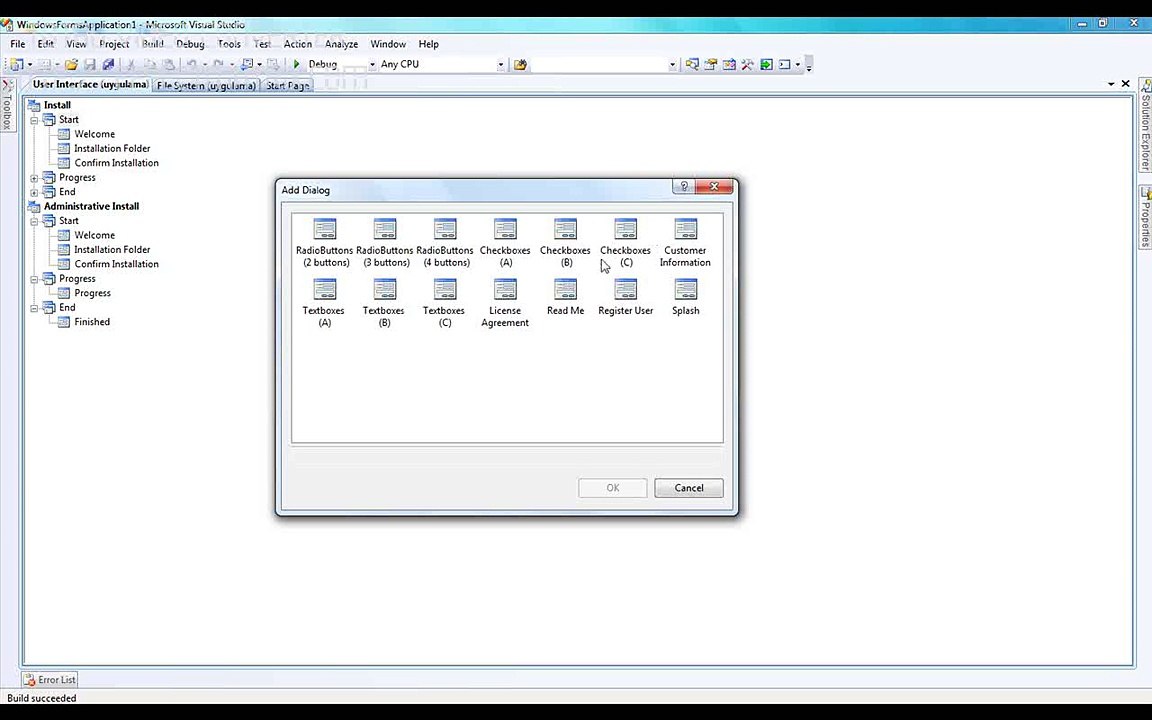1152x720 pixels.
Task: Start debugging with green play arrow
Action: click(x=297, y=65)
